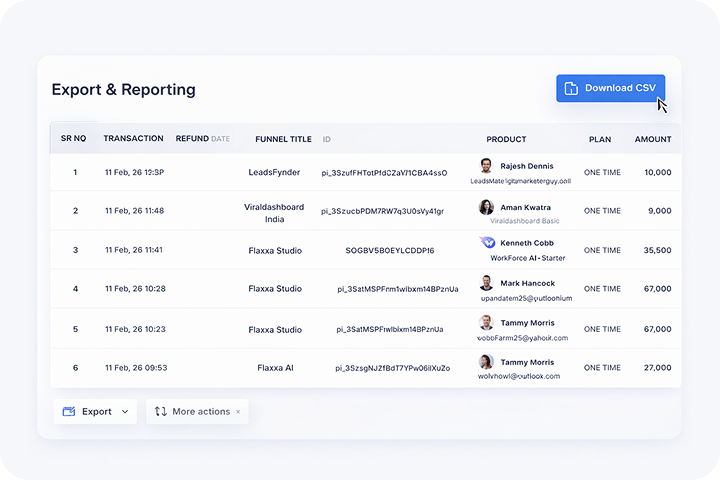
Task: Open the More actions menu
Action: [x=200, y=411]
